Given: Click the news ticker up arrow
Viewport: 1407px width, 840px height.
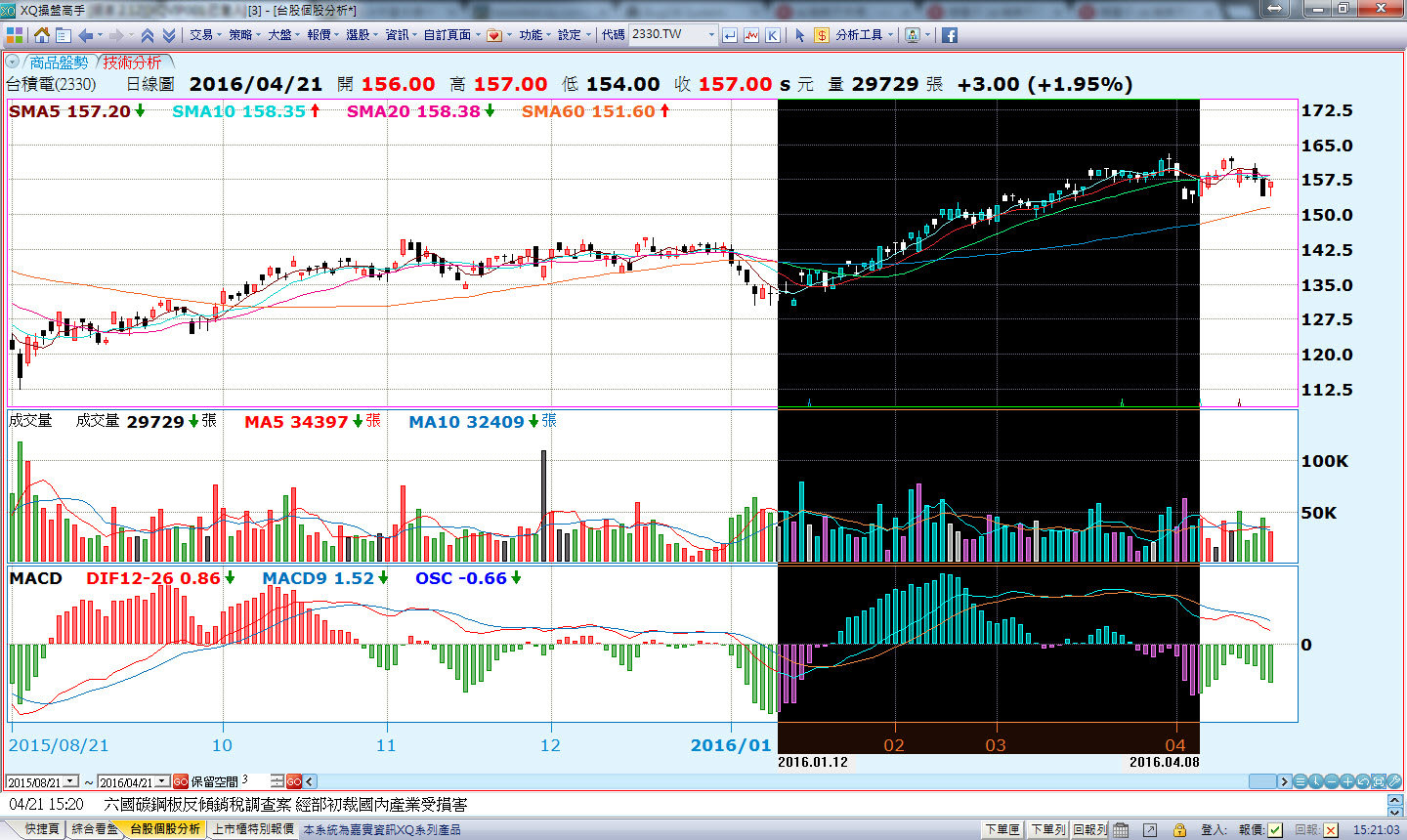Looking at the screenshot, I should [1394, 800].
